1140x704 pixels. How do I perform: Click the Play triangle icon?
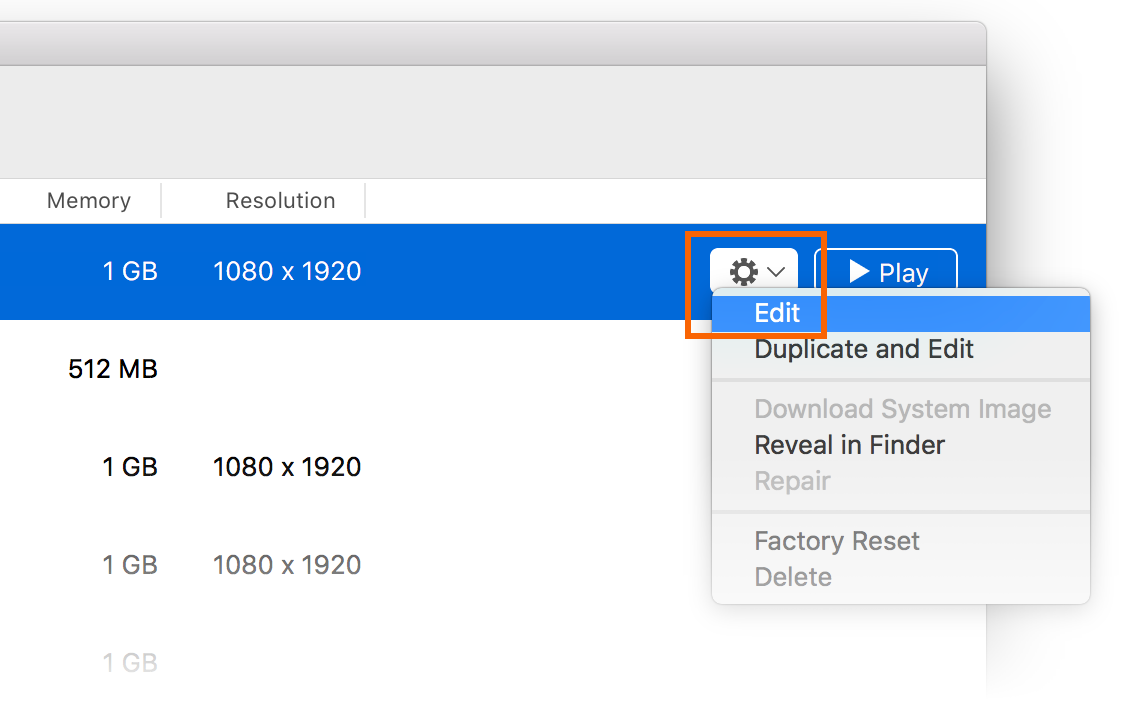[860, 271]
